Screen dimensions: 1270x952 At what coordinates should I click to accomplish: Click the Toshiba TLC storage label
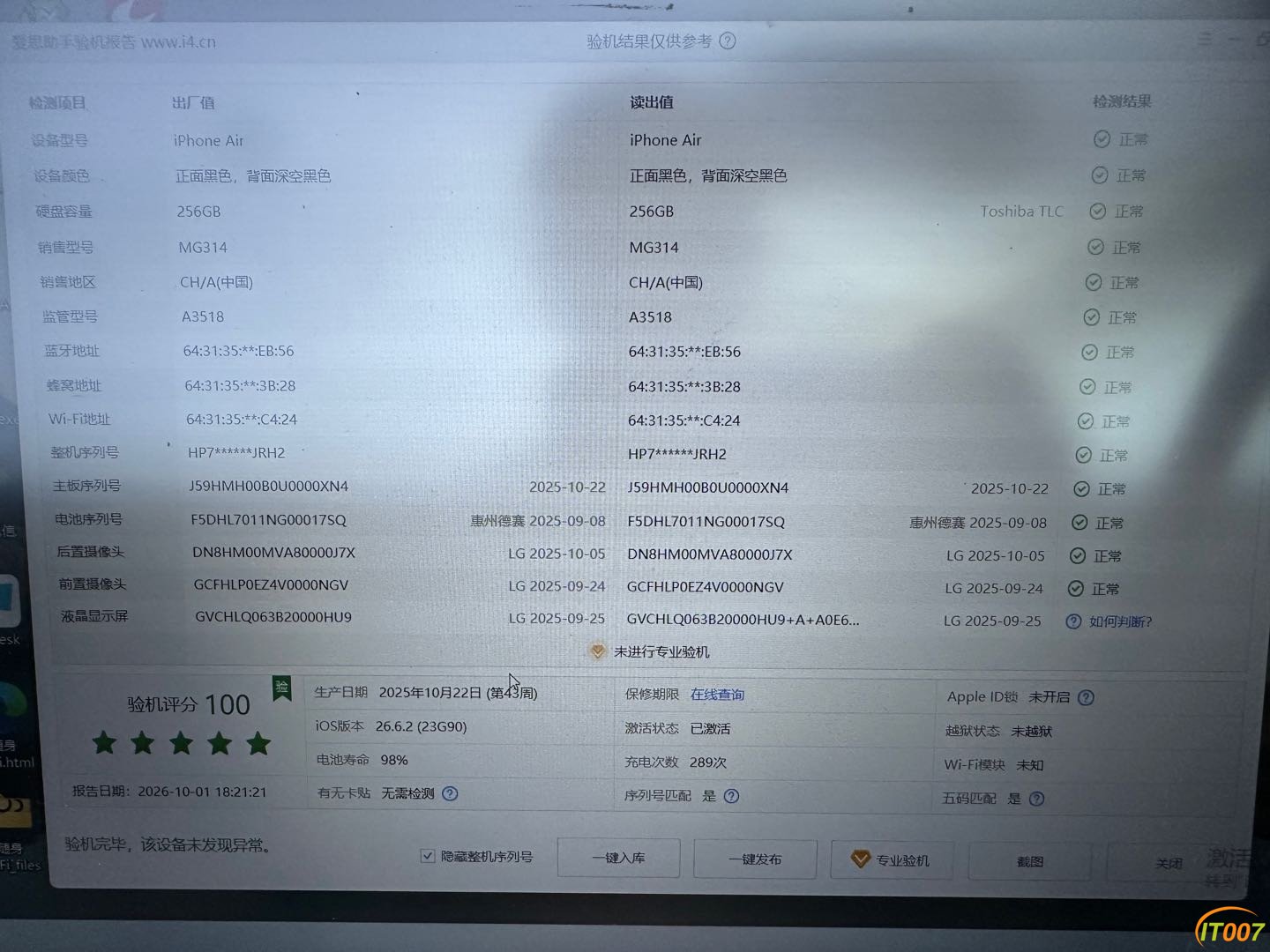pyautogui.click(x=1021, y=212)
